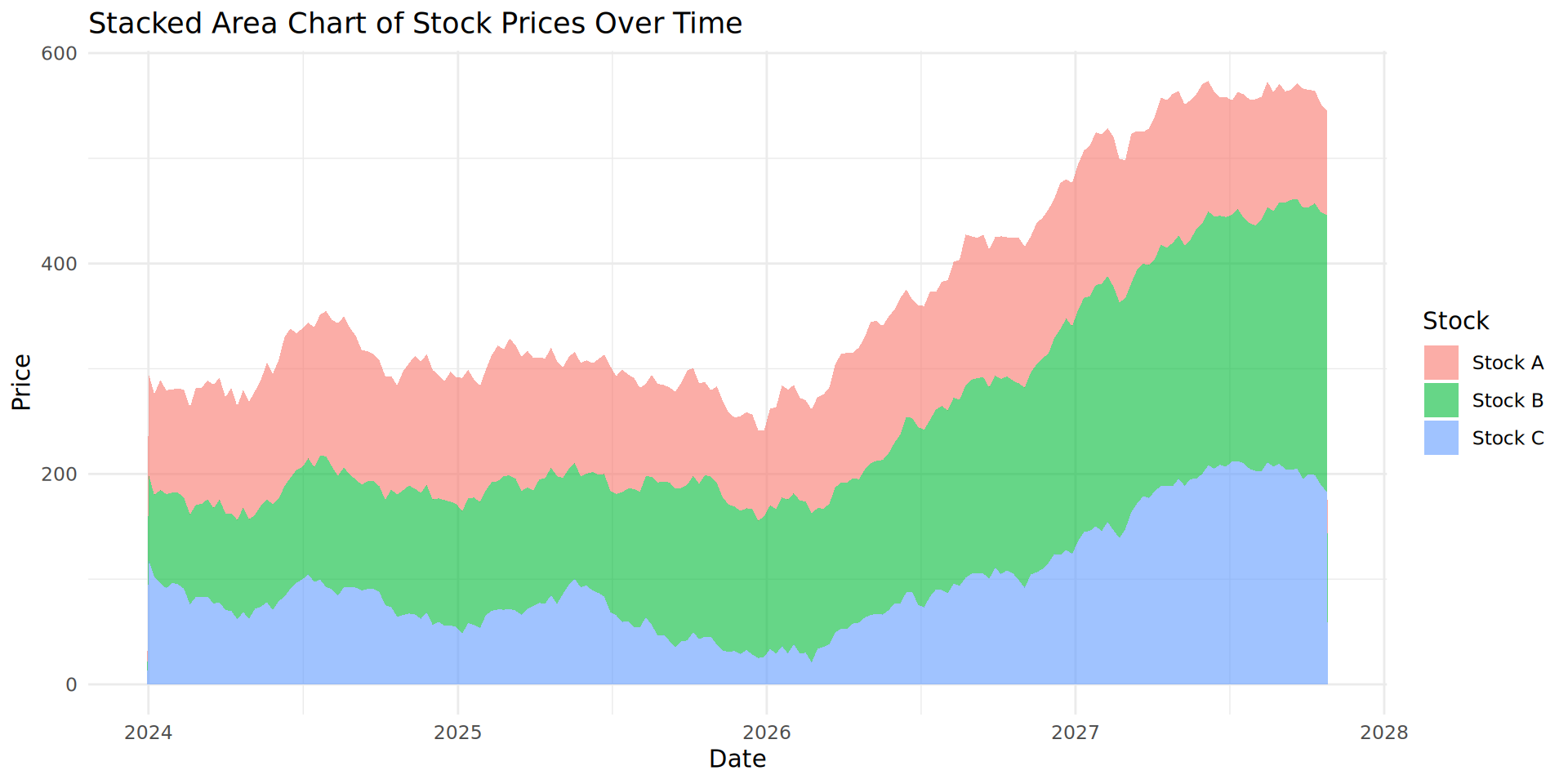The height and width of the screenshot is (784, 1568).
Task: Click the 2026 x-axis tick label
Action: pos(766,733)
